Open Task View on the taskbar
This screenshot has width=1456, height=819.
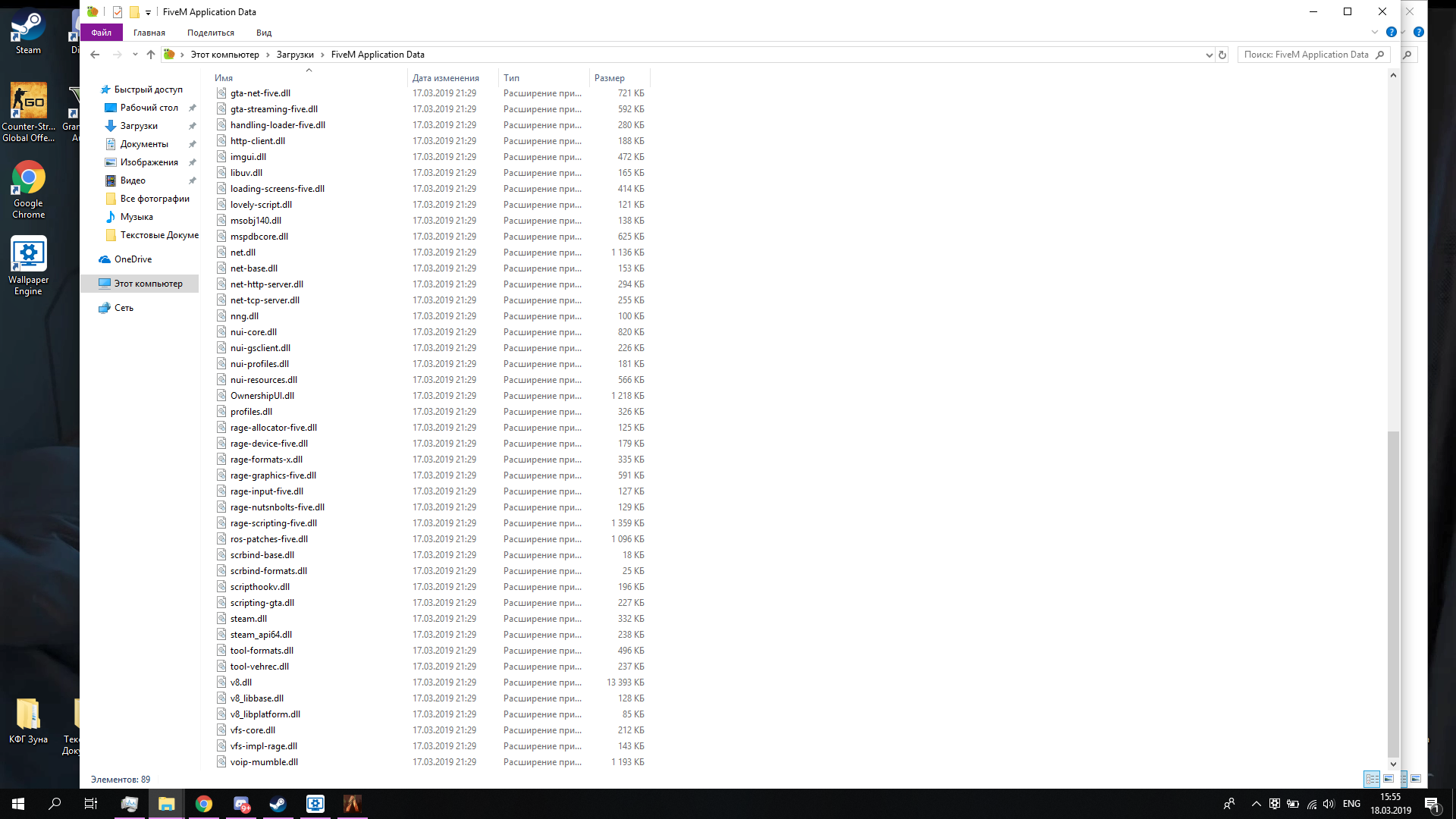pyautogui.click(x=91, y=804)
